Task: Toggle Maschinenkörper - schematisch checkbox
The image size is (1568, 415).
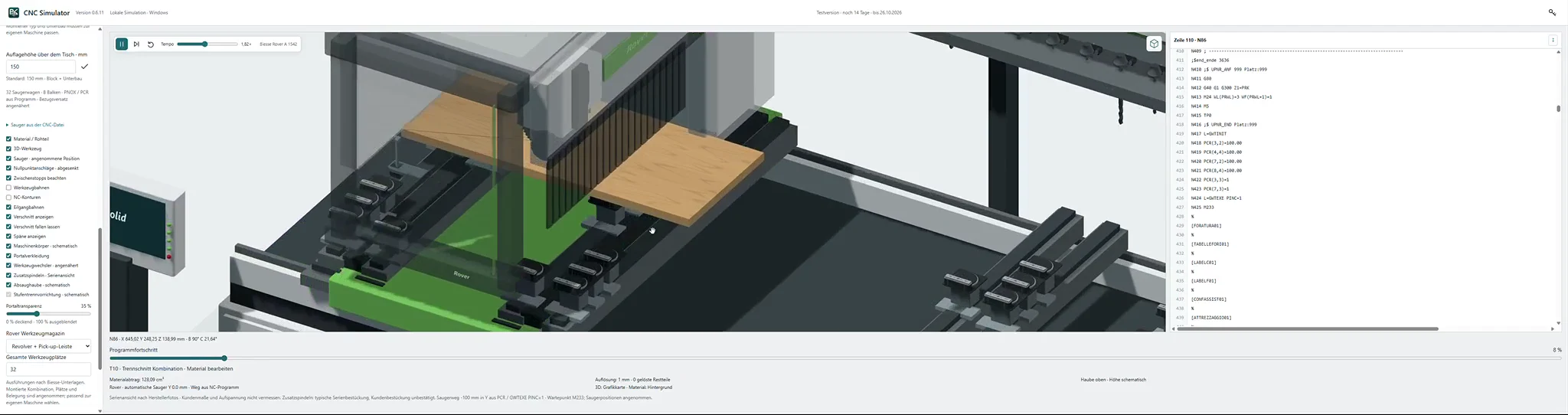Action: tap(8, 246)
